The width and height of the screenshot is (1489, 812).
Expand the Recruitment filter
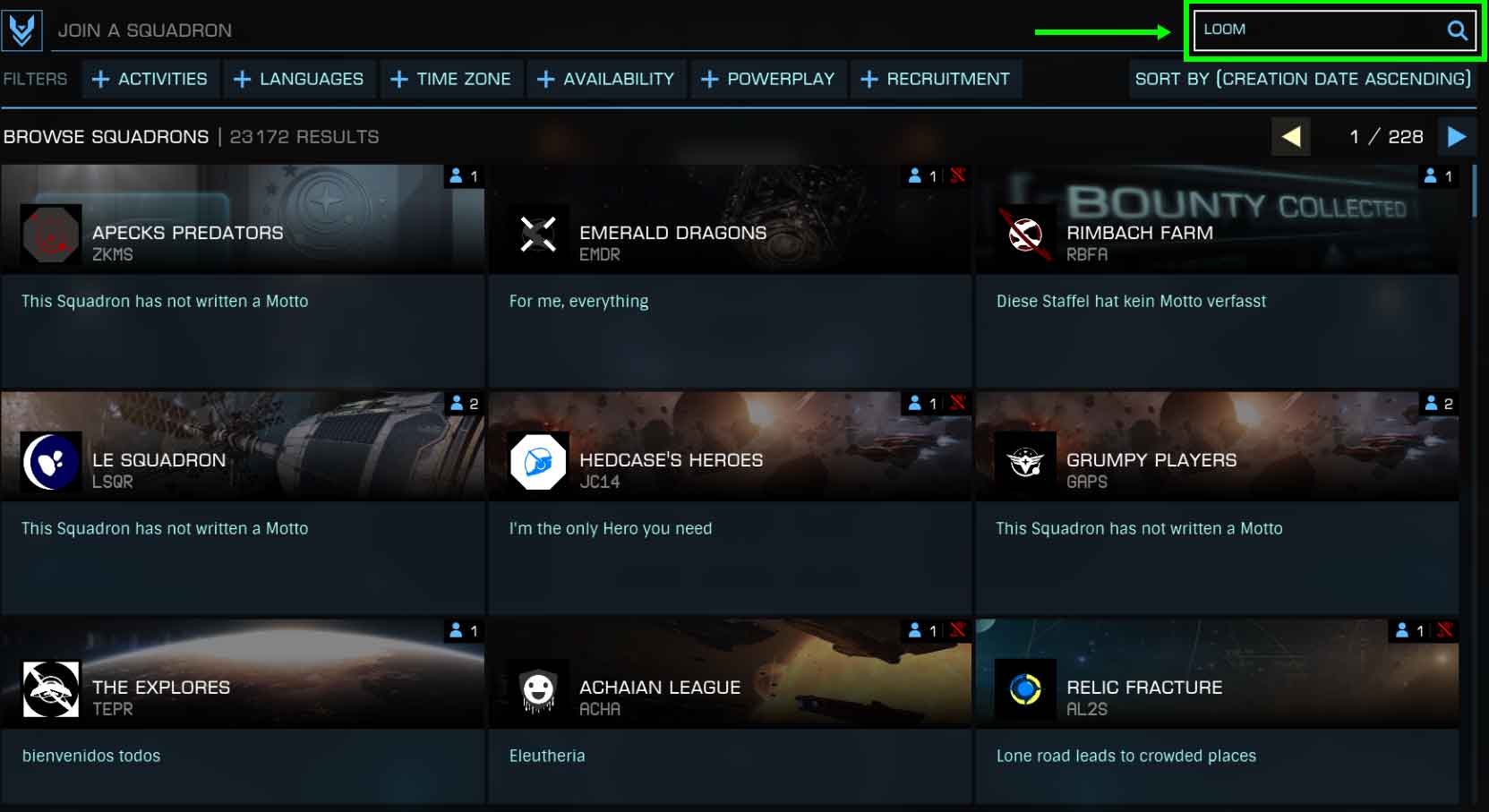[x=935, y=79]
